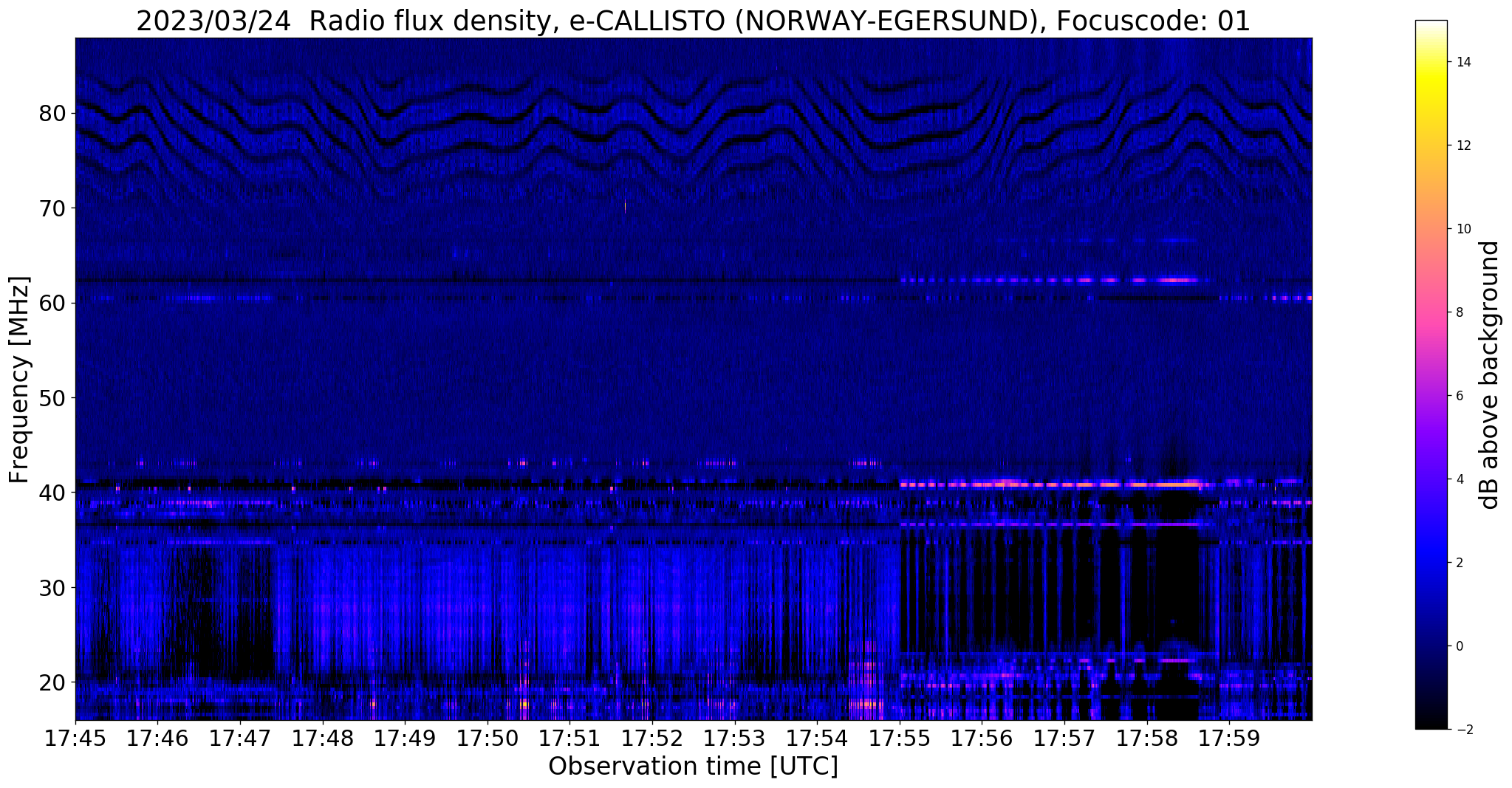
Task: Click the 17:50 time tick label
Action: click(x=488, y=739)
